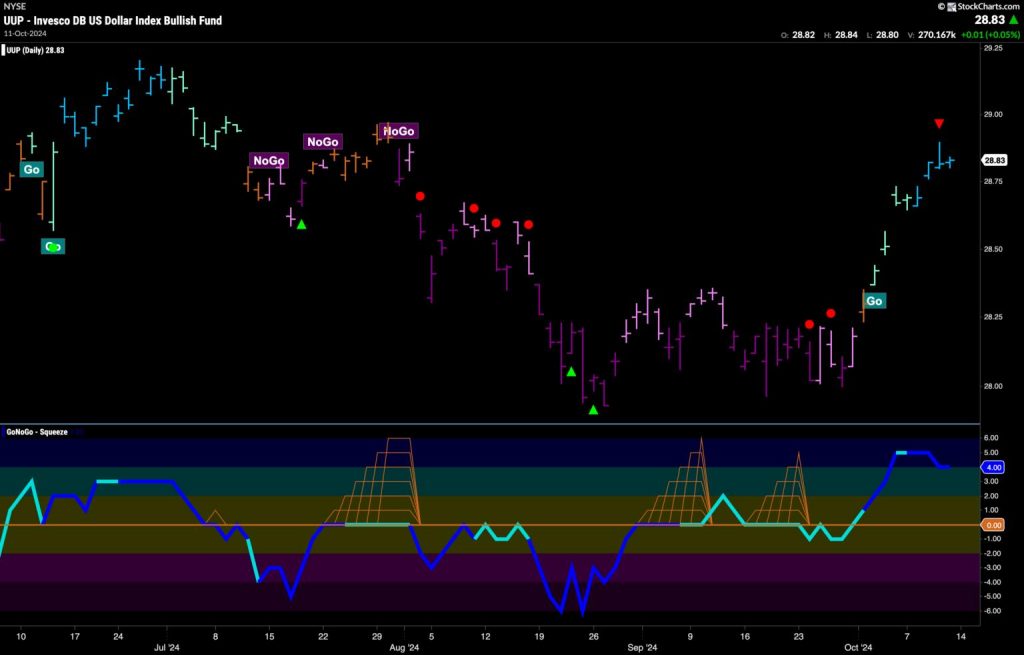
Task: Click the green up arrow beside 28.83 header price
Action: pyautogui.click(x=1014, y=20)
